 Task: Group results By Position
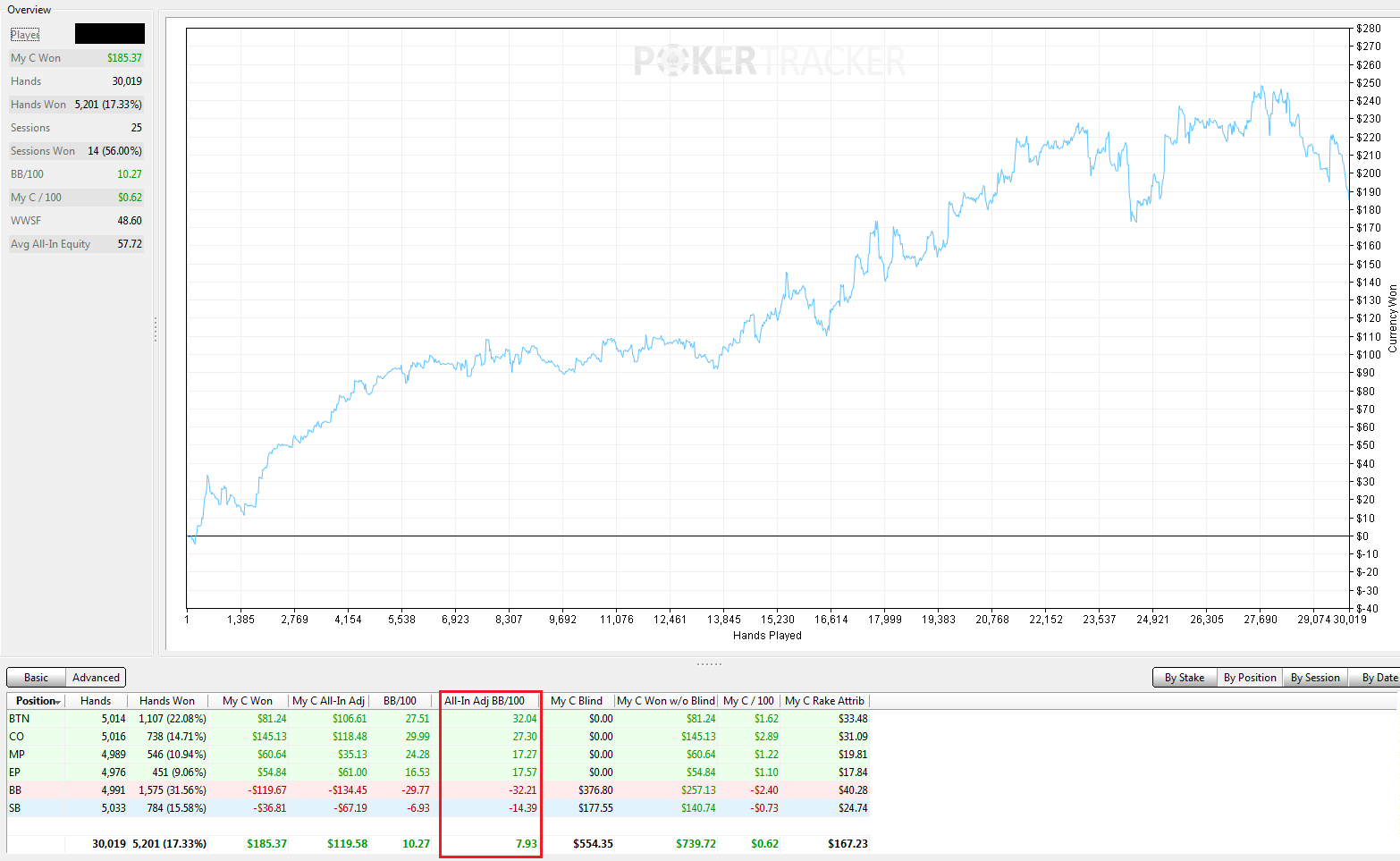pyautogui.click(x=1250, y=678)
